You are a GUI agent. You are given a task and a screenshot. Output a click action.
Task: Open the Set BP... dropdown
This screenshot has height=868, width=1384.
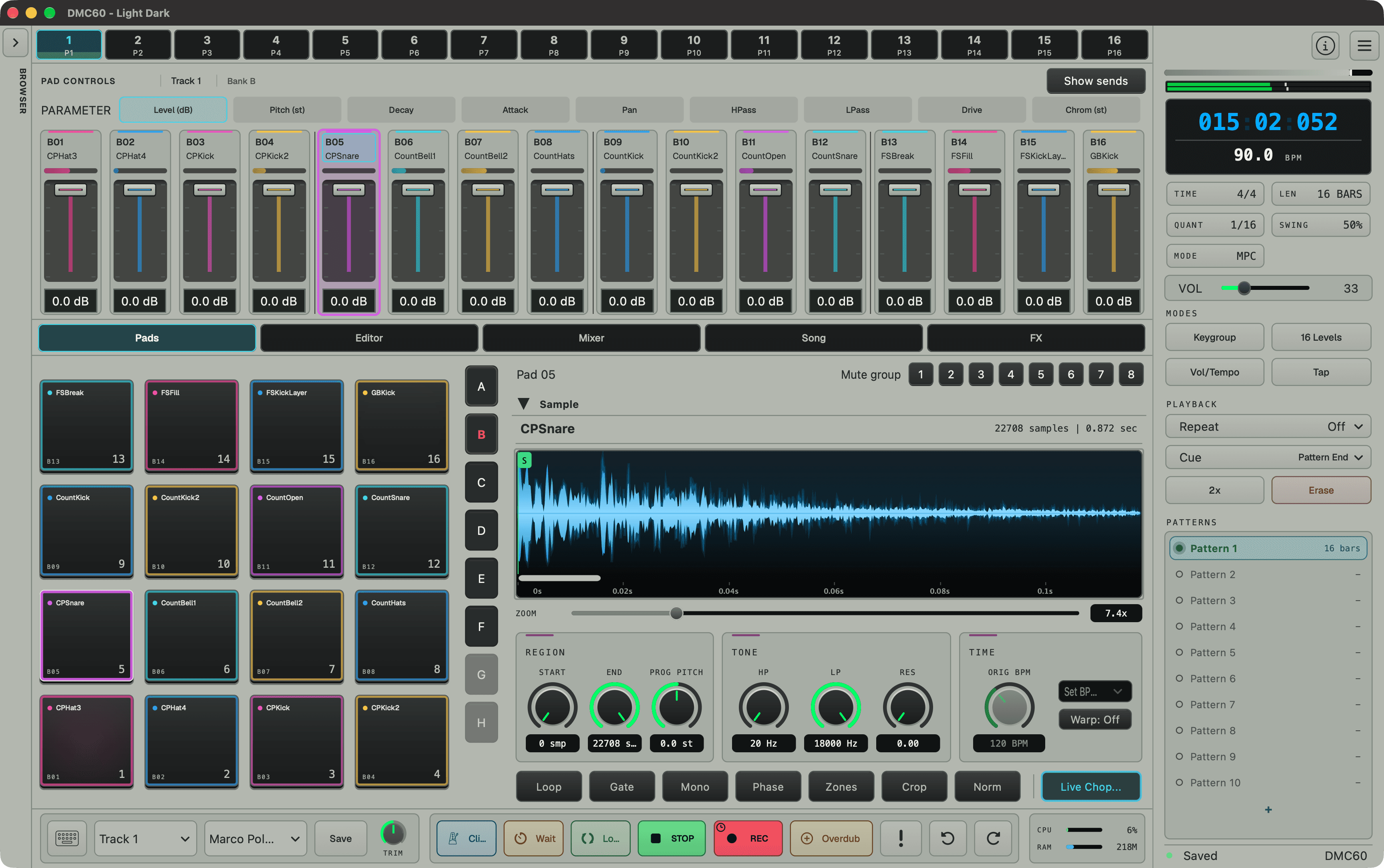tap(1095, 691)
